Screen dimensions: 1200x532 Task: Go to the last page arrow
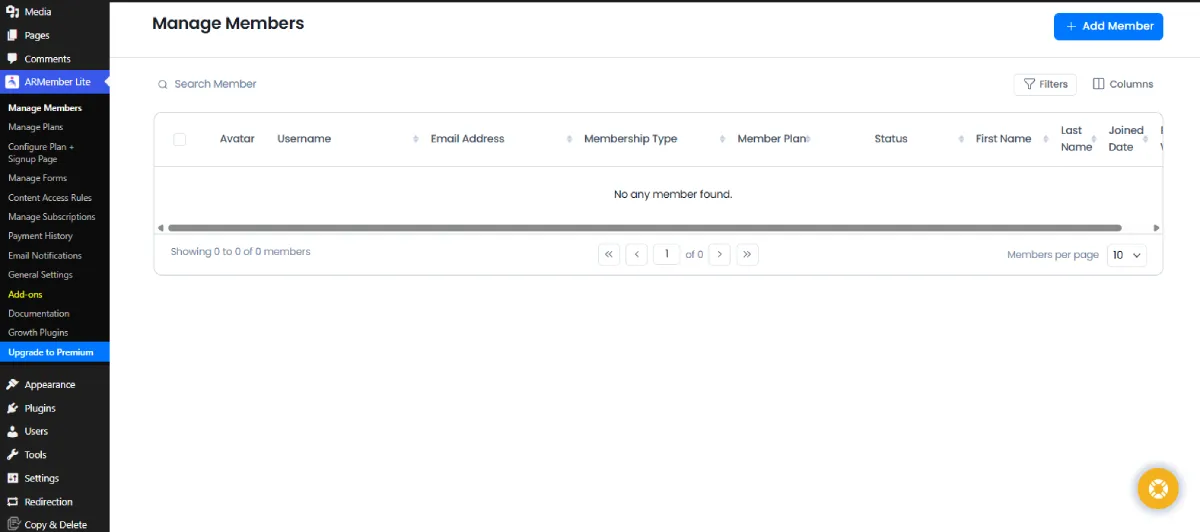click(747, 254)
